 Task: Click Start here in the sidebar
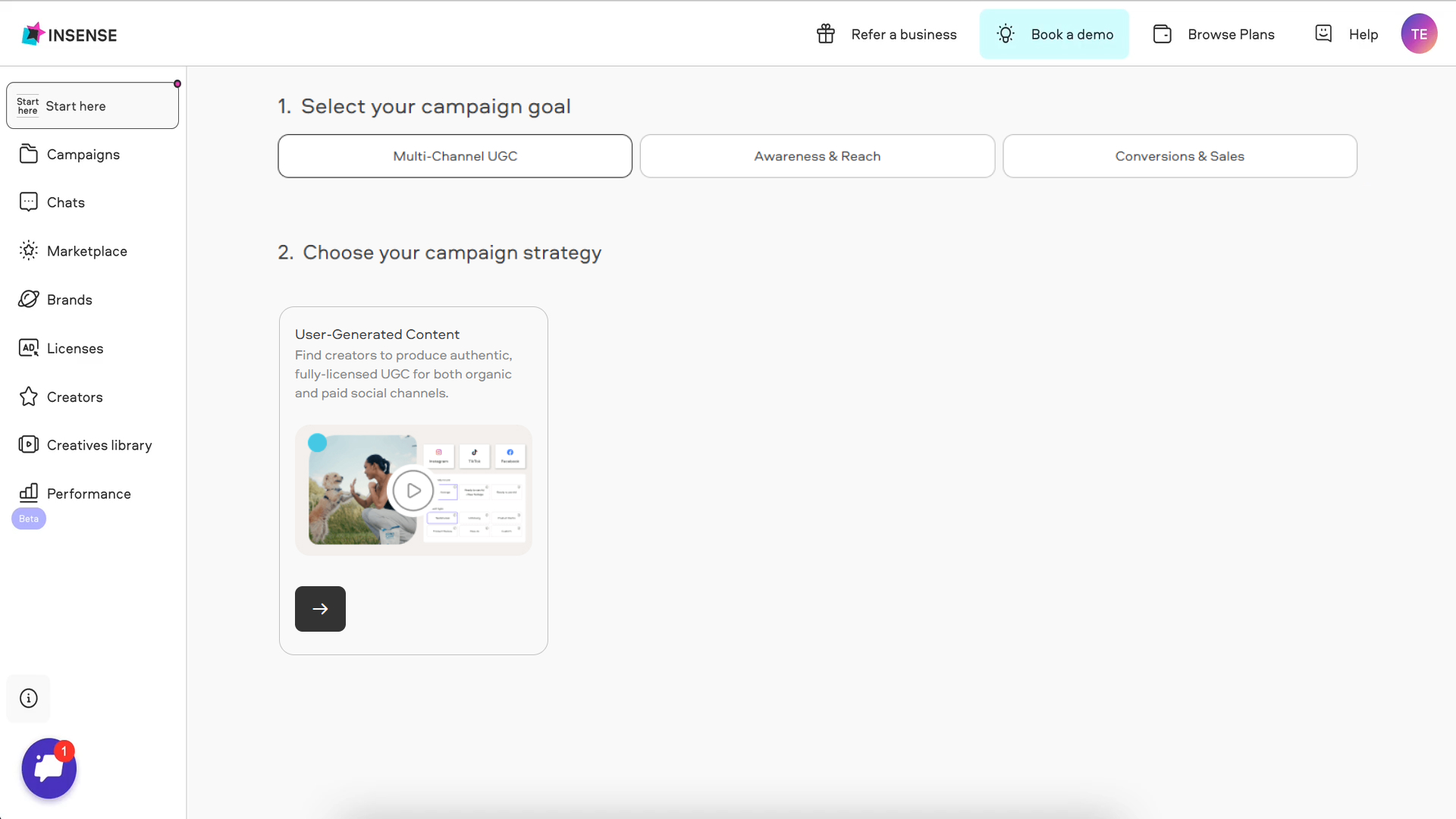93,106
